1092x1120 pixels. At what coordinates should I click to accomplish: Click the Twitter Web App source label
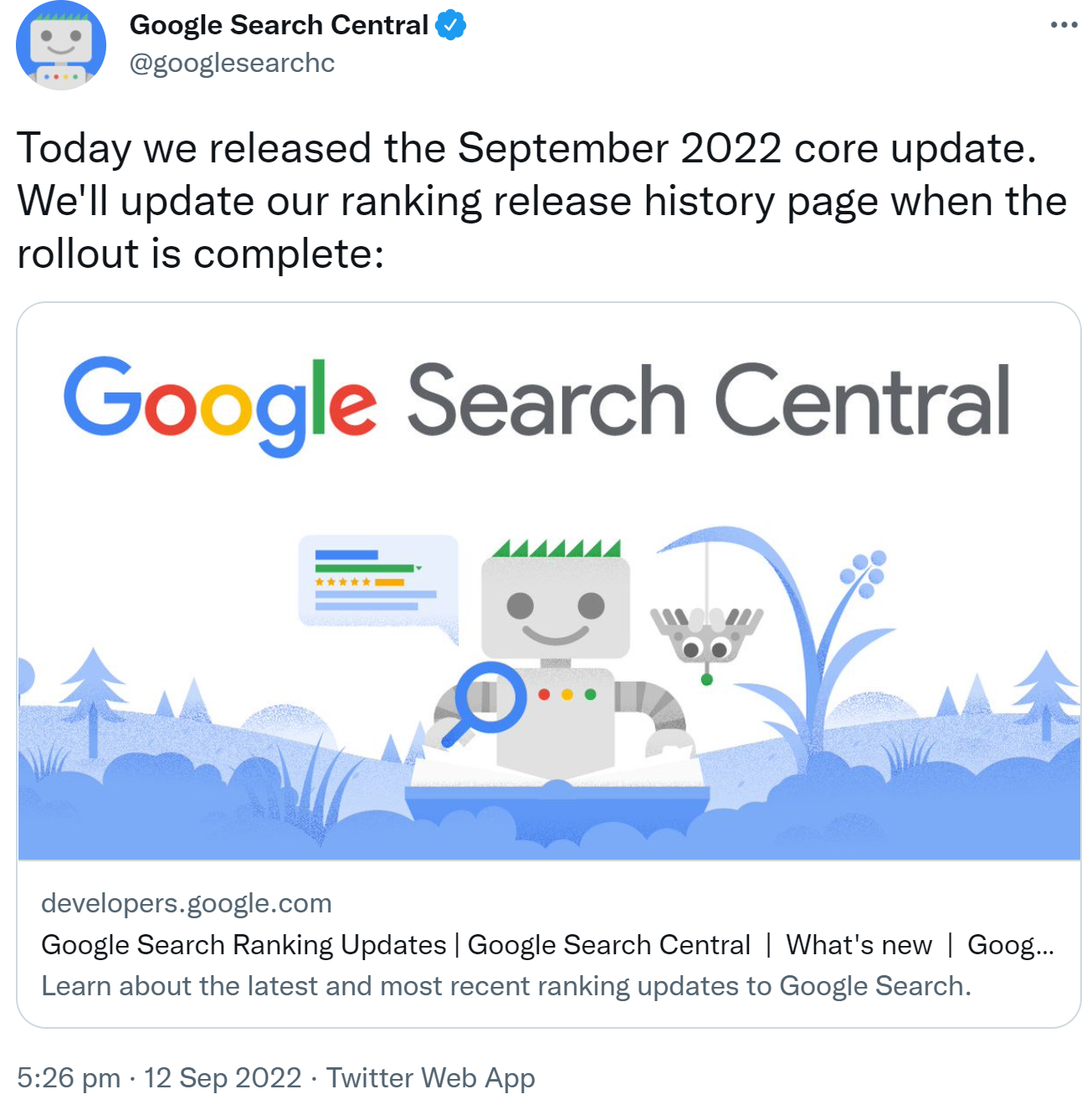pyautogui.click(x=429, y=1078)
